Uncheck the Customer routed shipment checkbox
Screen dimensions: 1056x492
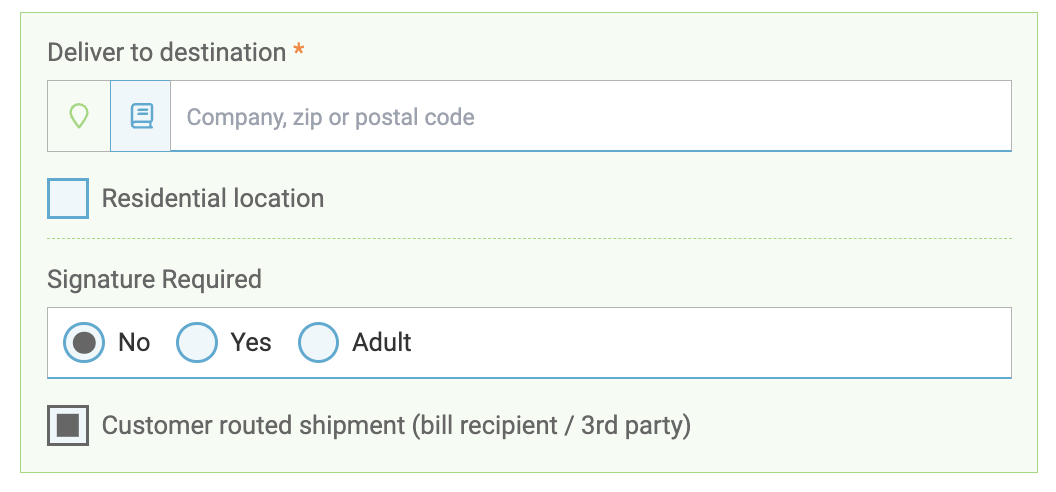68,426
